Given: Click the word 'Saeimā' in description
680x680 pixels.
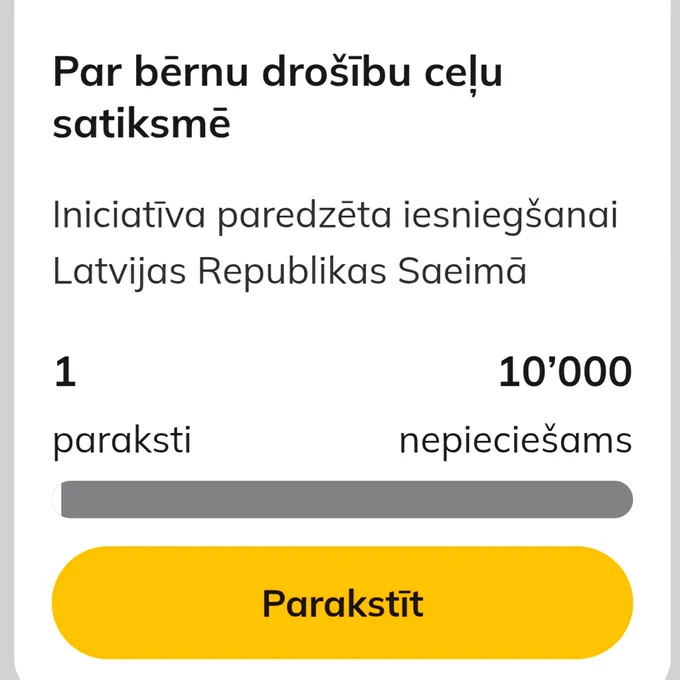Looking at the screenshot, I should coord(462,270).
